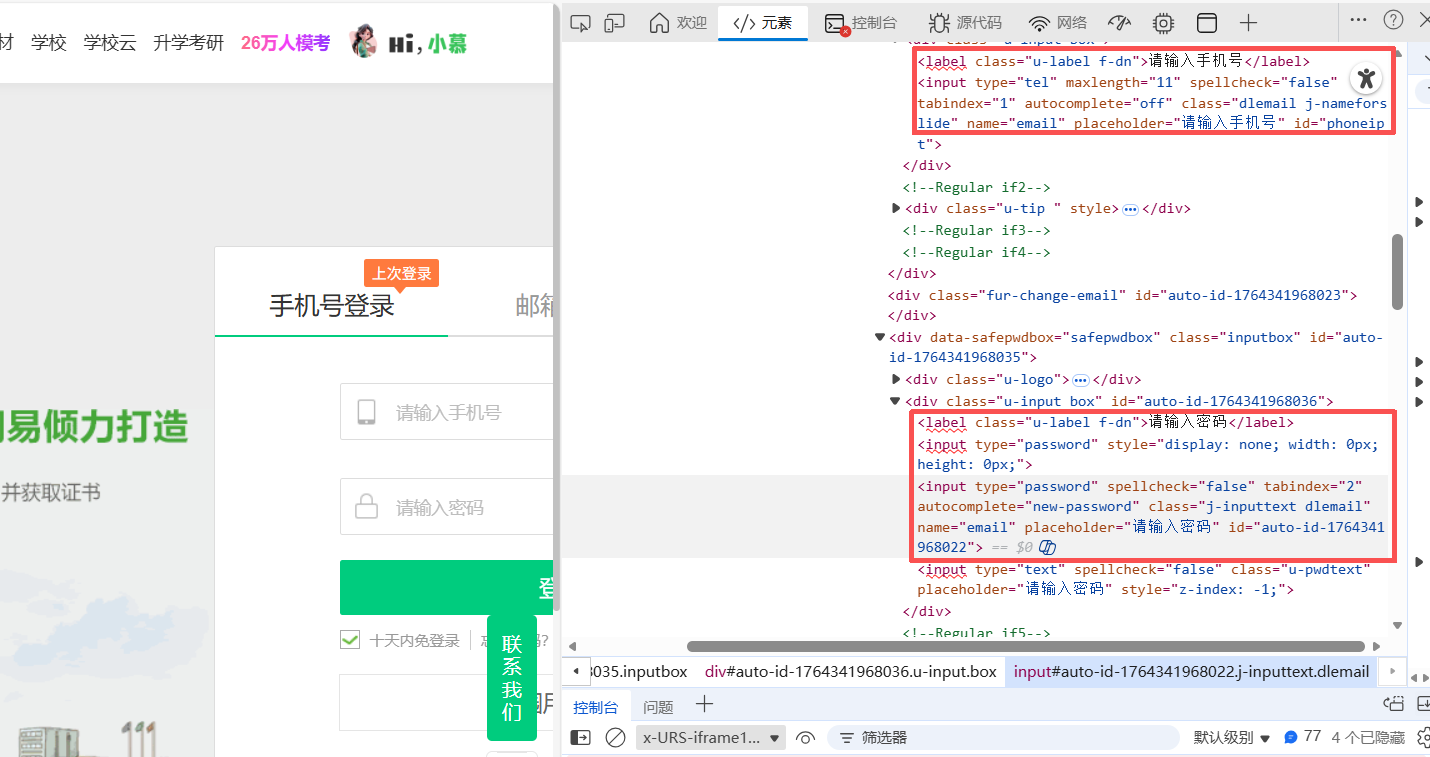Open x-URS-iframe context dropdown
The width and height of the screenshot is (1430, 757).
click(710, 737)
